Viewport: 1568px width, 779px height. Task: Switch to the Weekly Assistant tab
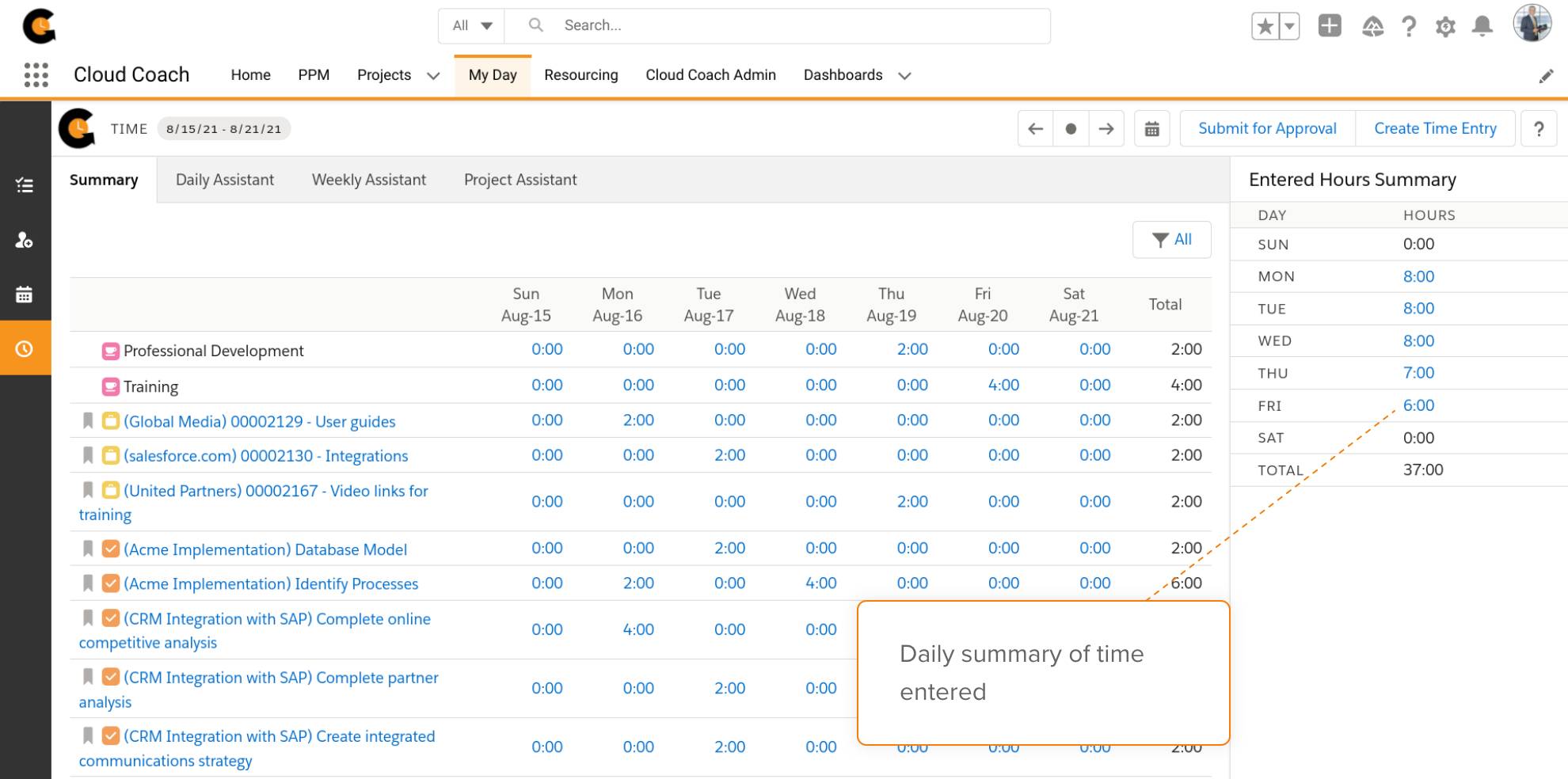[369, 180]
